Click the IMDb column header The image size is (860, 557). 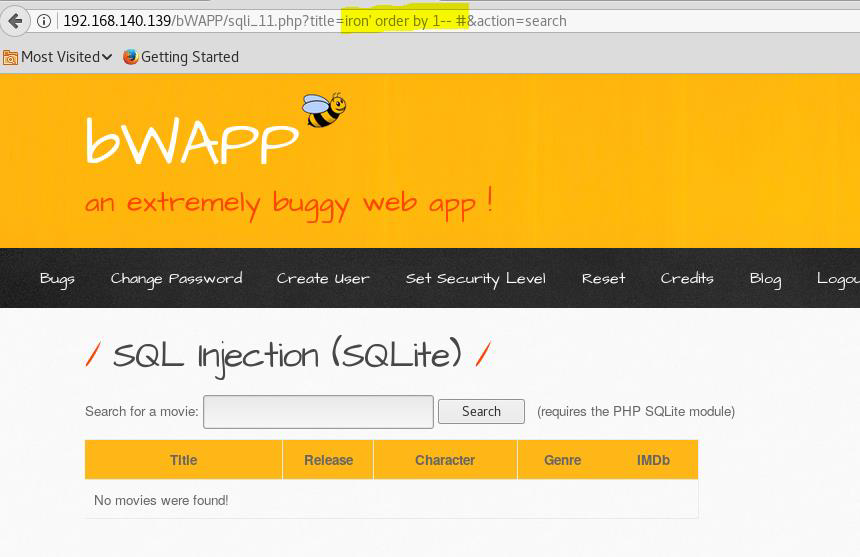point(653,460)
